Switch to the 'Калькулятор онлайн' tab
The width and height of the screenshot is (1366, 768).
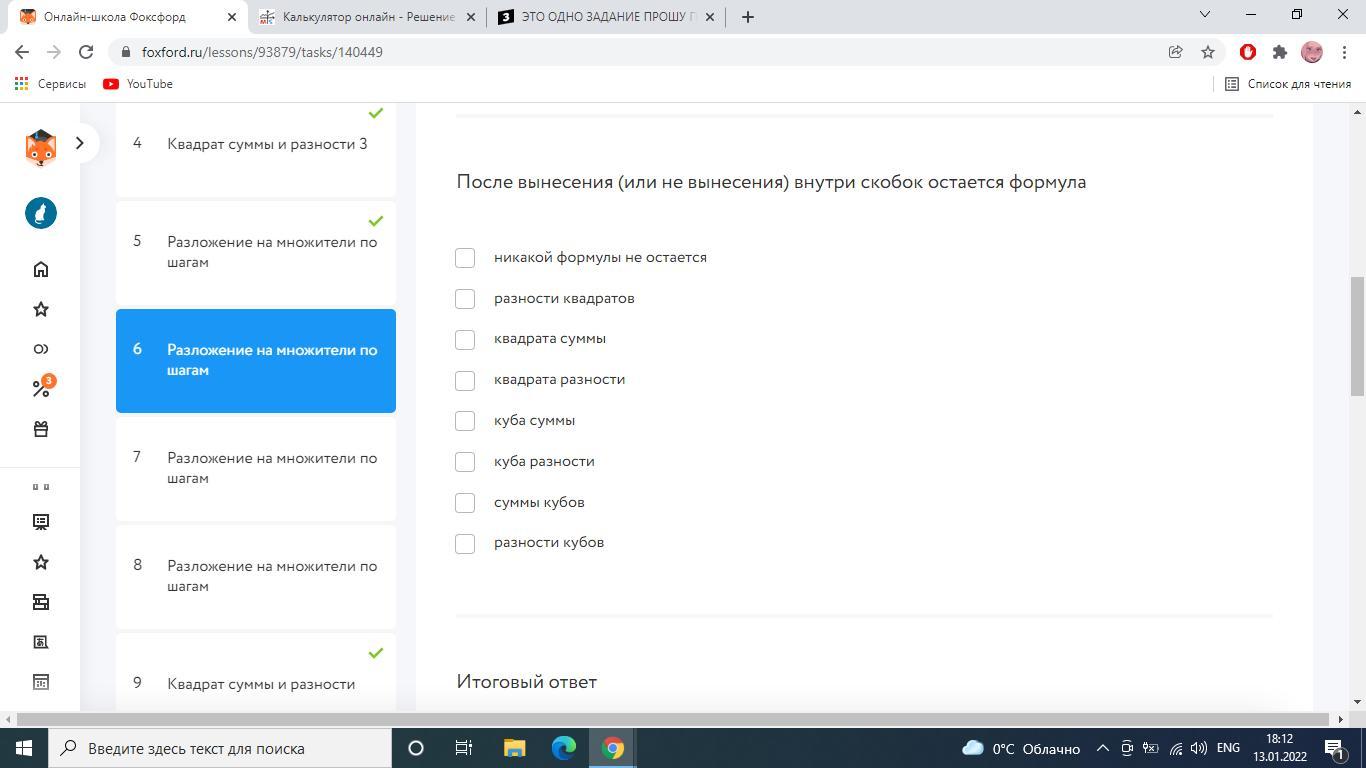pyautogui.click(x=367, y=17)
